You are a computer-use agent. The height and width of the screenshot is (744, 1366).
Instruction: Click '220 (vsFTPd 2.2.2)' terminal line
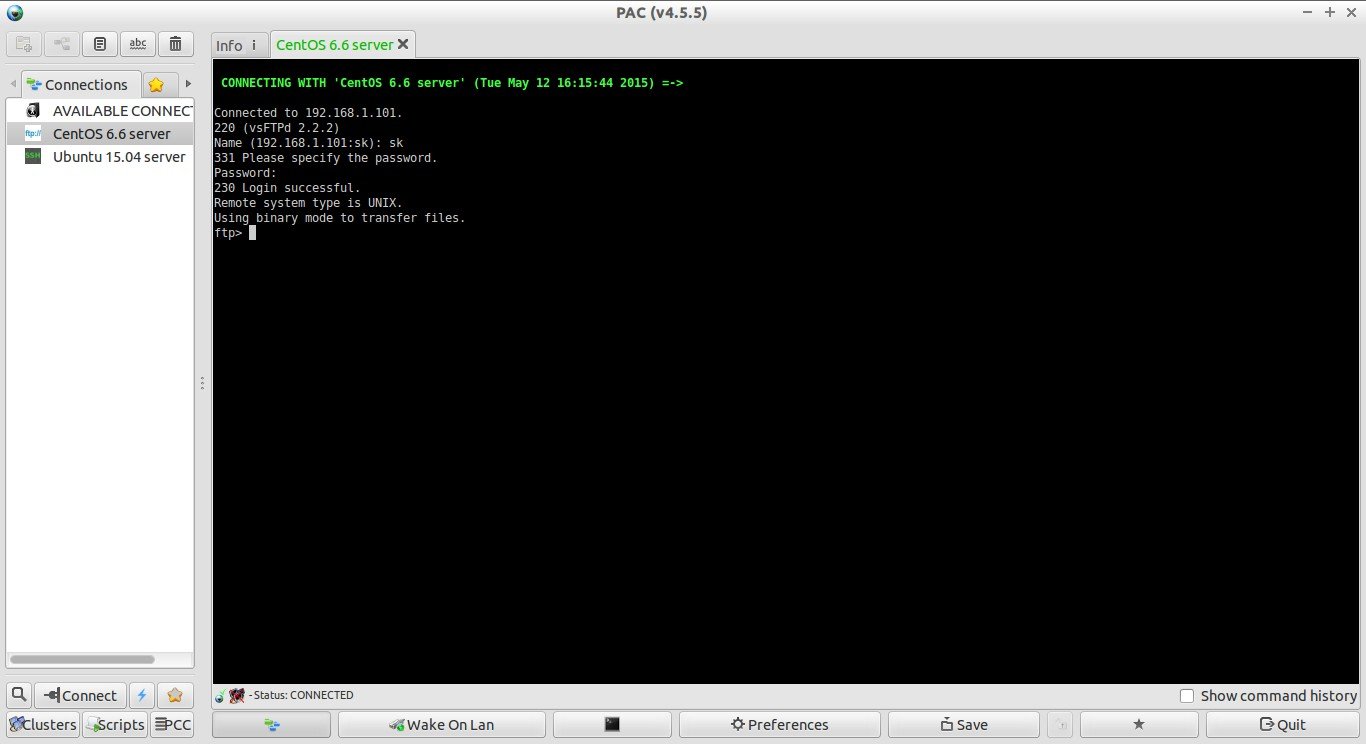click(x=277, y=128)
